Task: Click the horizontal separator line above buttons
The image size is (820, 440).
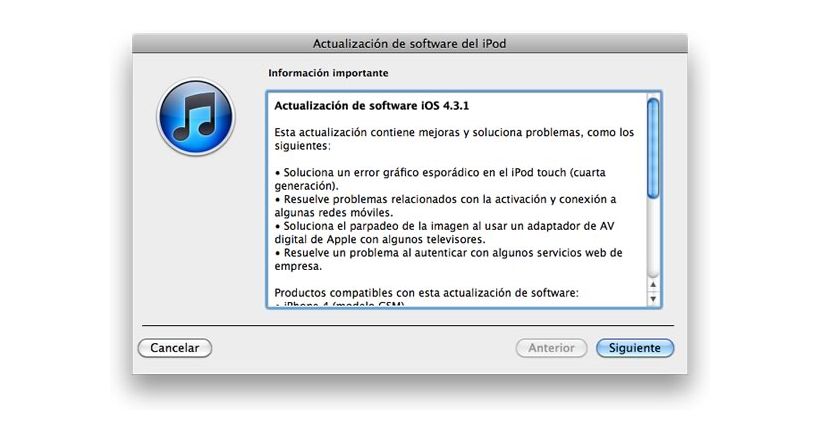Action: 408,325
